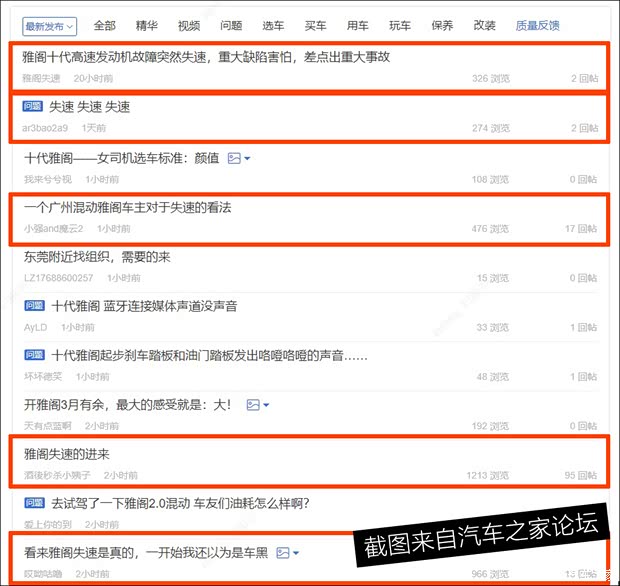Viewport: 620px width, 586px height.
Task: Click 326 浏览 count on first post
Action: 491,78
